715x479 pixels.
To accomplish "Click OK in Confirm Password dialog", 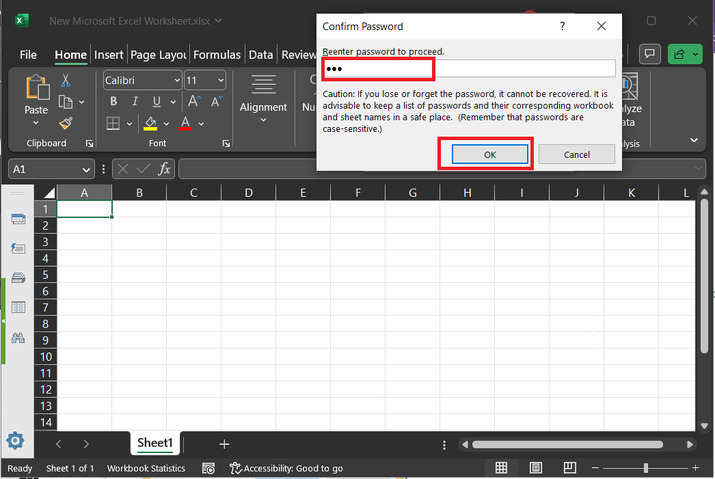I will (490, 155).
